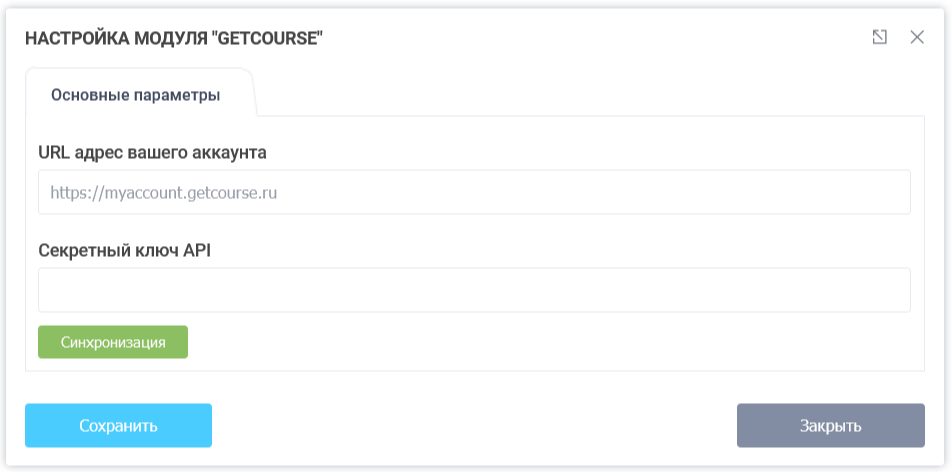The image size is (952, 472).
Task: Switch to the Основные параметры tab
Action: pyautogui.click(x=136, y=95)
